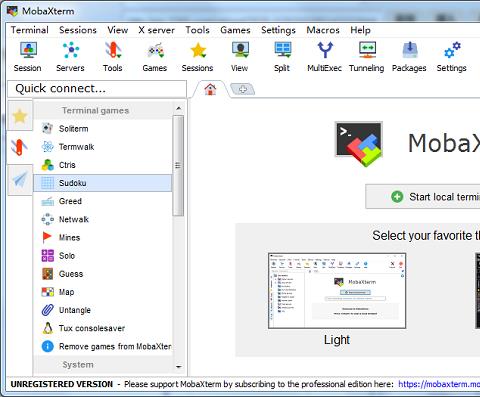The width and height of the screenshot is (480, 397).
Task: Launch the Map game
Action: pyautogui.click(x=103, y=292)
